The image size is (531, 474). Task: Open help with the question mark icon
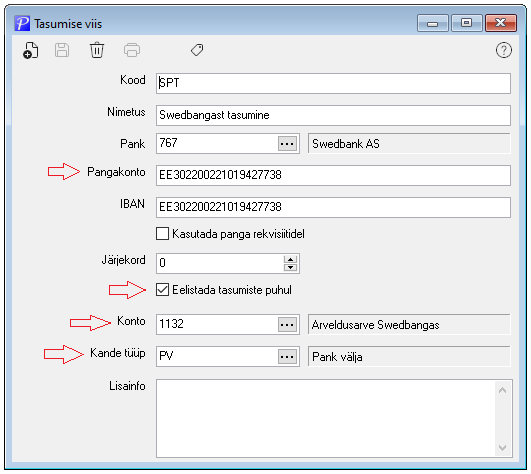(x=504, y=50)
